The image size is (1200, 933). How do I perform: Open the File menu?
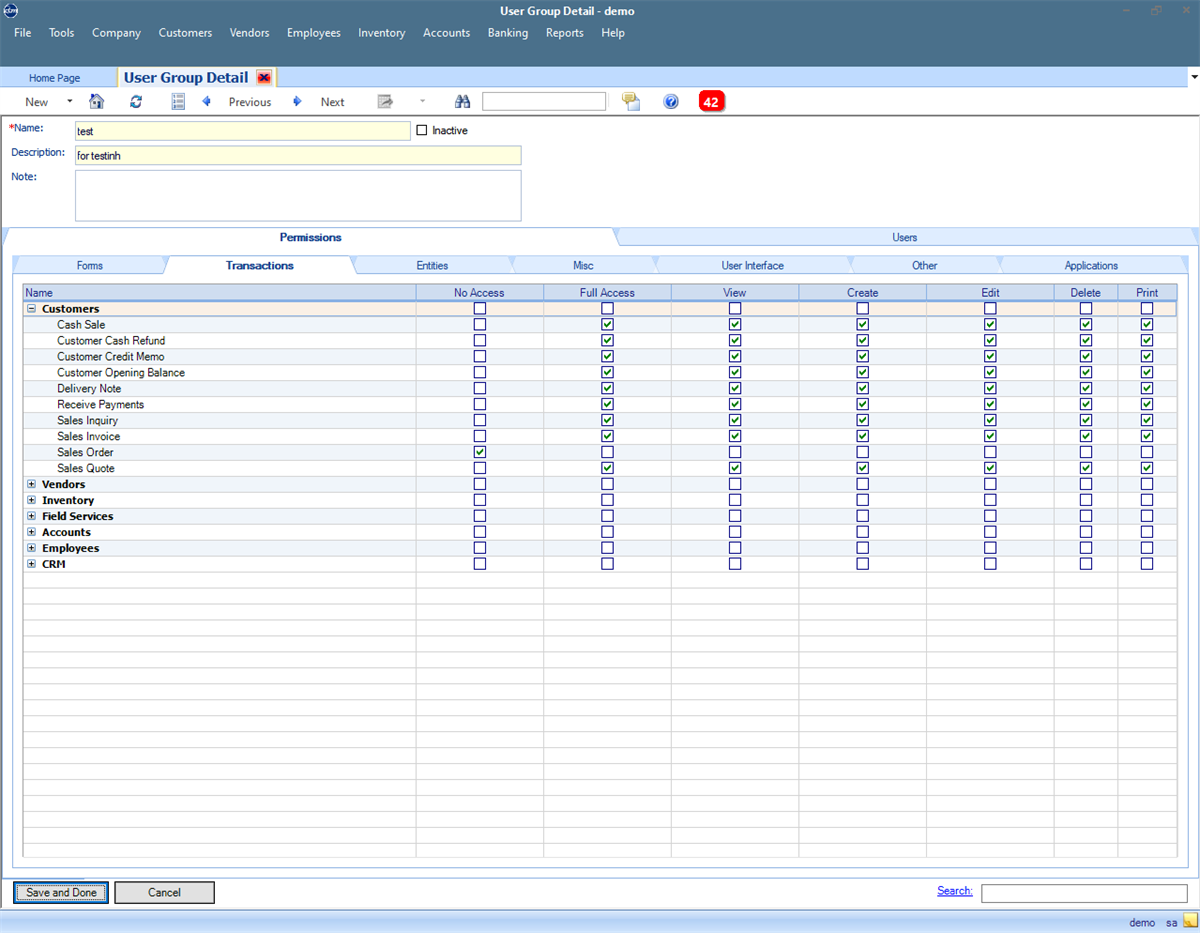point(22,33)
